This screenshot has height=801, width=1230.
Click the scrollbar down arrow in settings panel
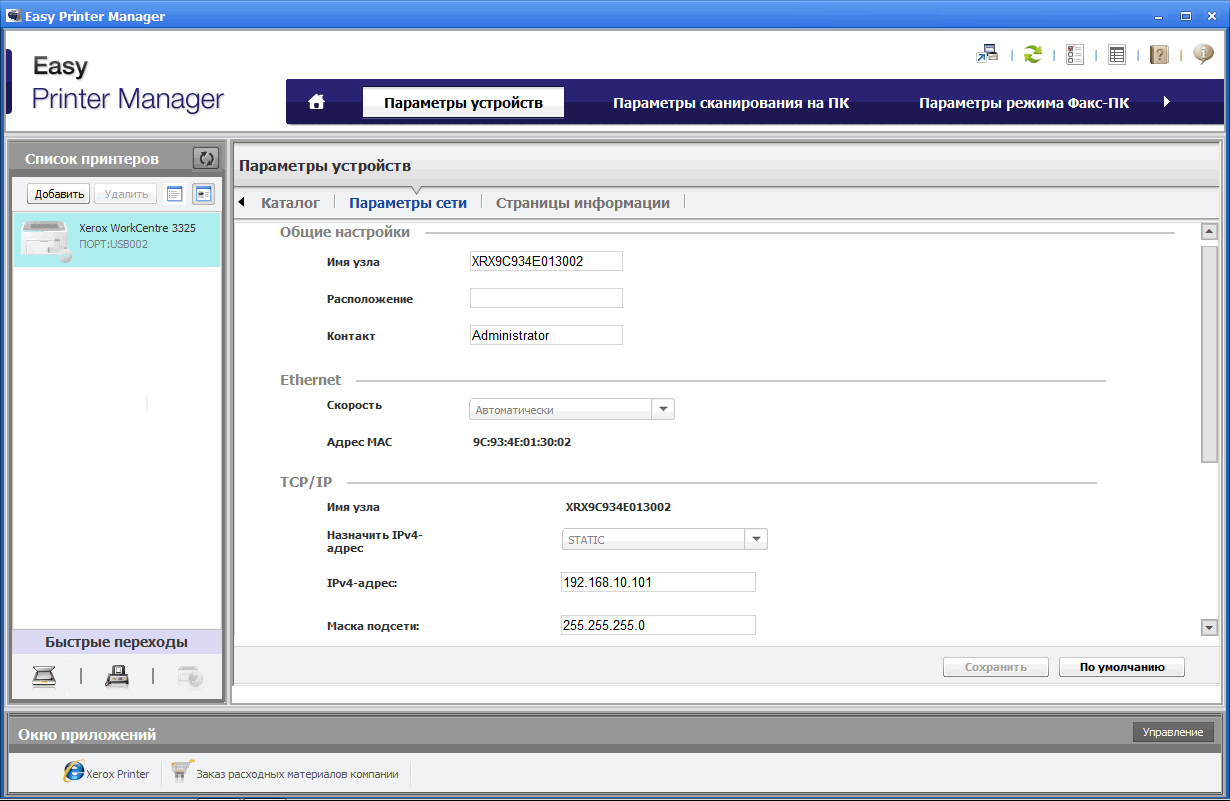[1209, 627]
